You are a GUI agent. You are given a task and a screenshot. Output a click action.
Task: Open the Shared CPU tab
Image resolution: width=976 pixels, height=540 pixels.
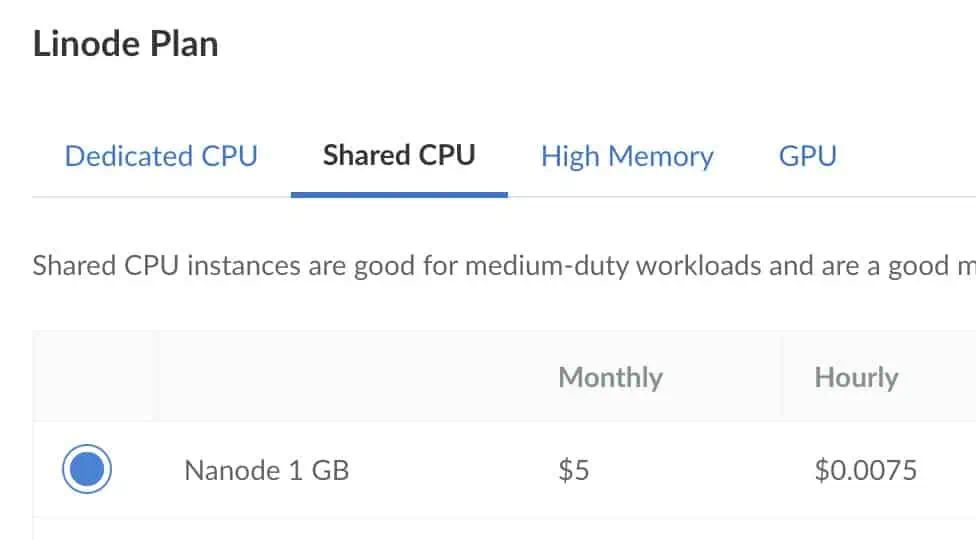tap(399, 155)
